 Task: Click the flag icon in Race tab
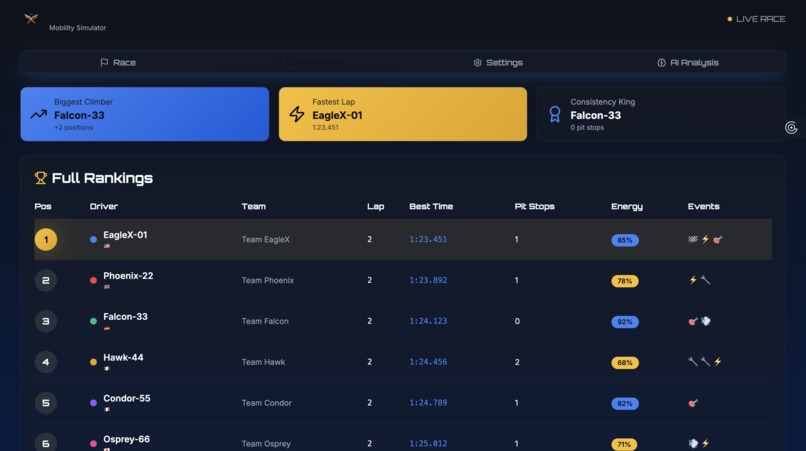click(104, 62)
